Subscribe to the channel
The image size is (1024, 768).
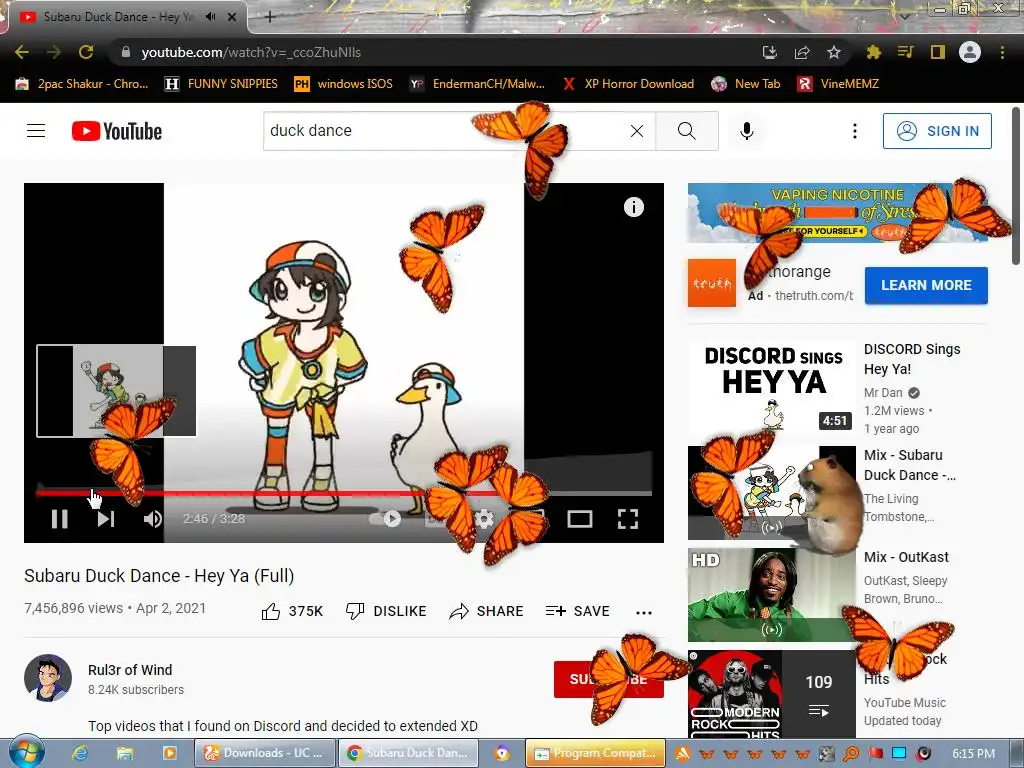[x=609, y=679]
